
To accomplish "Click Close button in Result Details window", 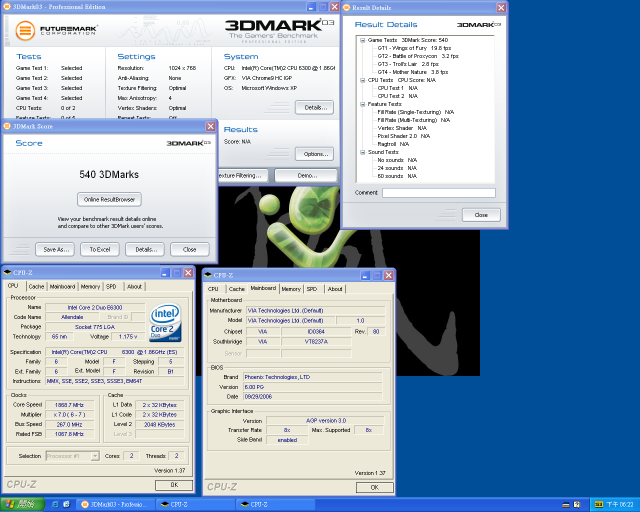I will click(481, 215).
